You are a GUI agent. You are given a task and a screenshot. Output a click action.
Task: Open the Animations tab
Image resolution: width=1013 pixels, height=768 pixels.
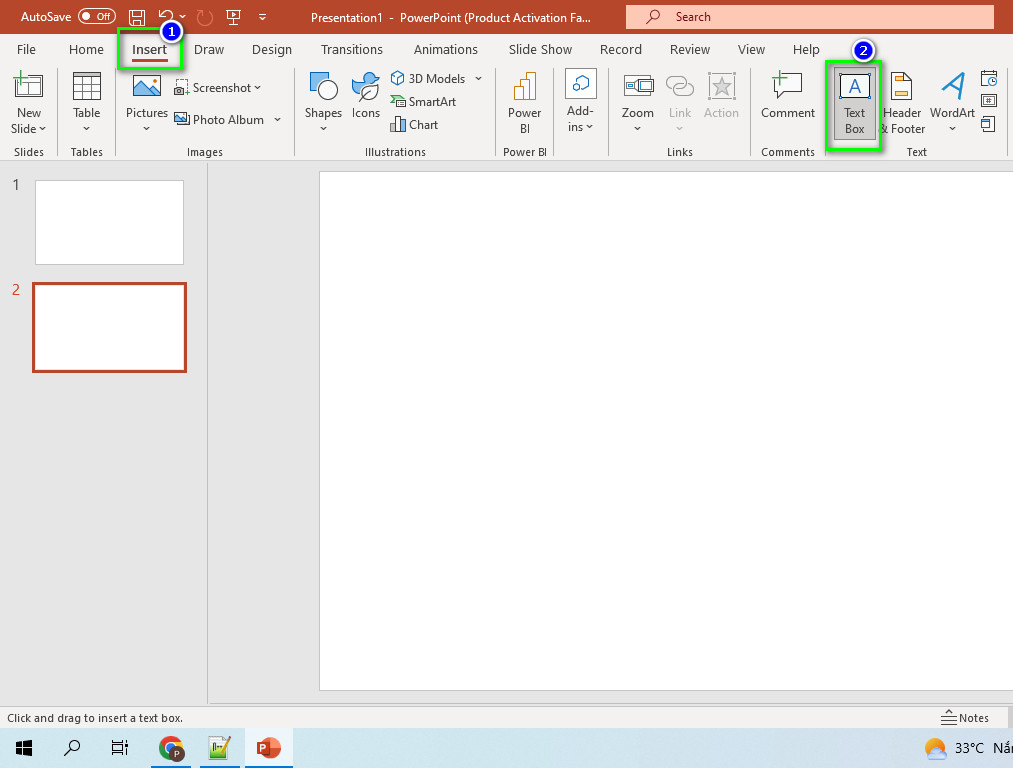[x=446, y=50]
